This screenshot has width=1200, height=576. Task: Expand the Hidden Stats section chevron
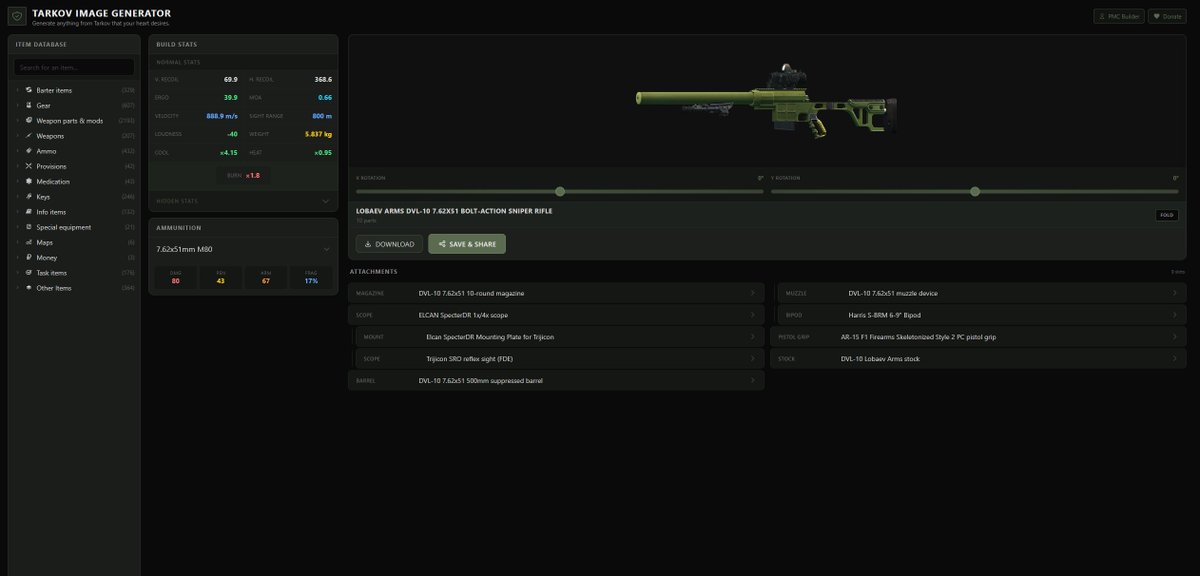tap(326, 201)
